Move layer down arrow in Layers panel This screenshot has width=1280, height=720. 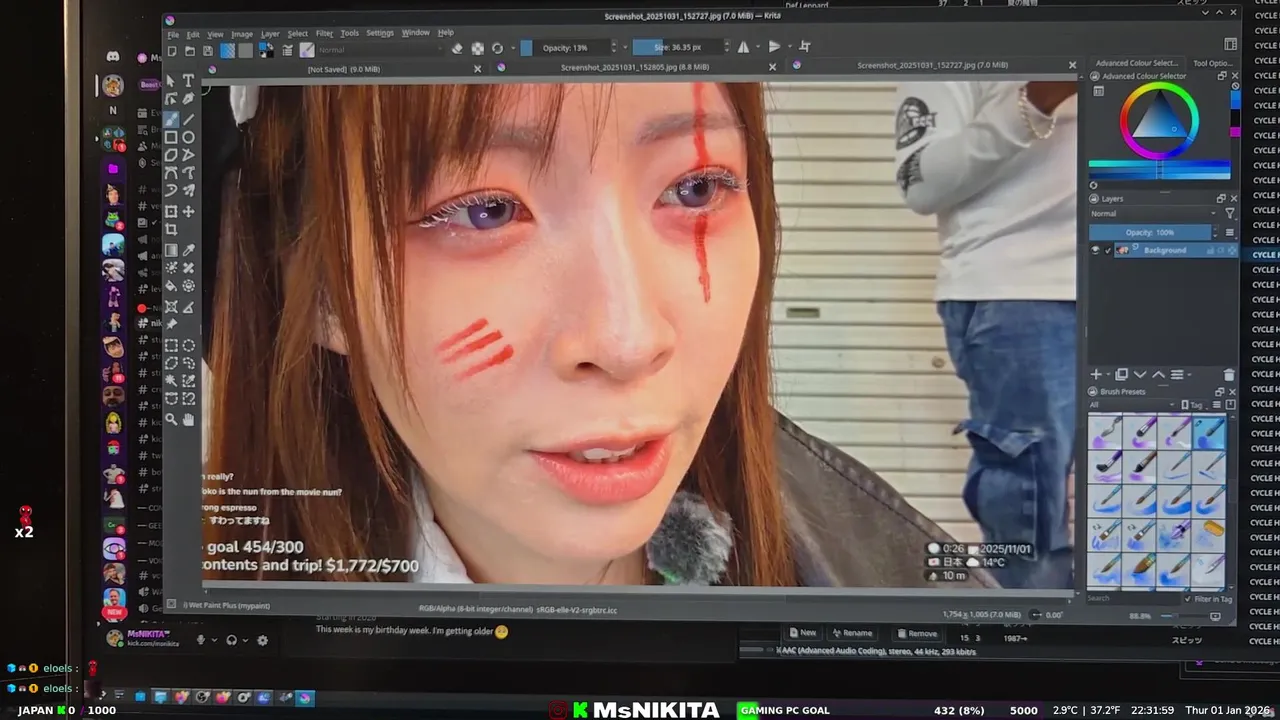click(1140, 375)
